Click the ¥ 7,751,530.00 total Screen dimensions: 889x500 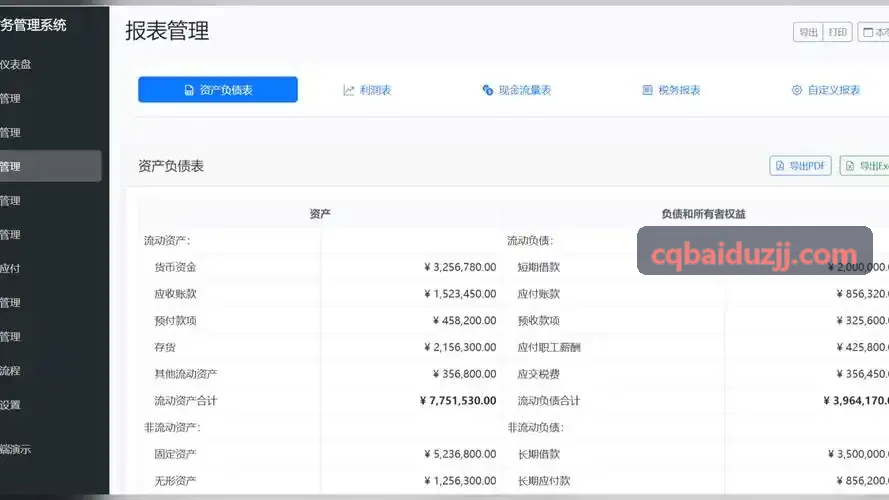coord(458,400)
